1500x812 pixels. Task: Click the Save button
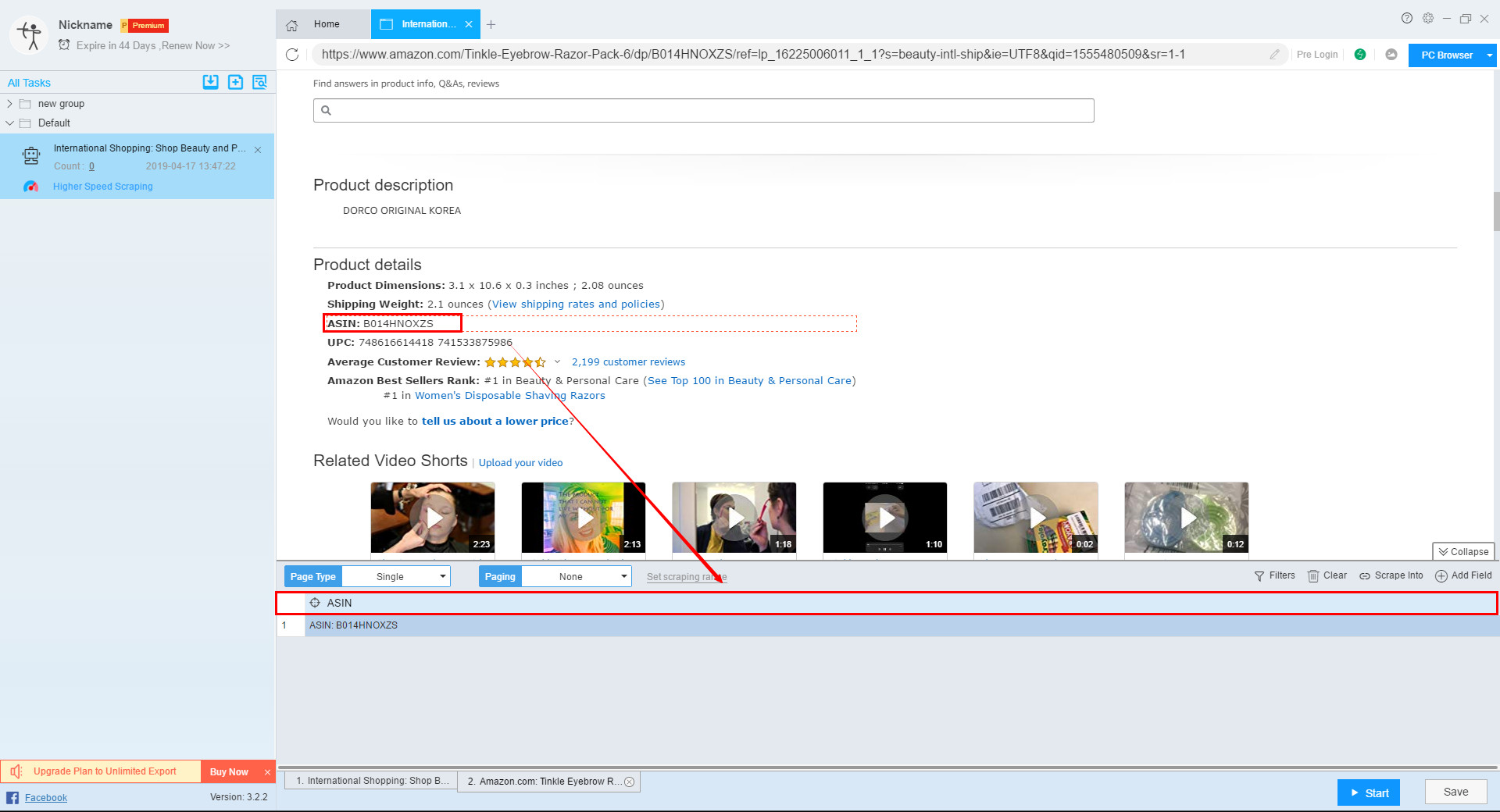[x=1455, y=792]
